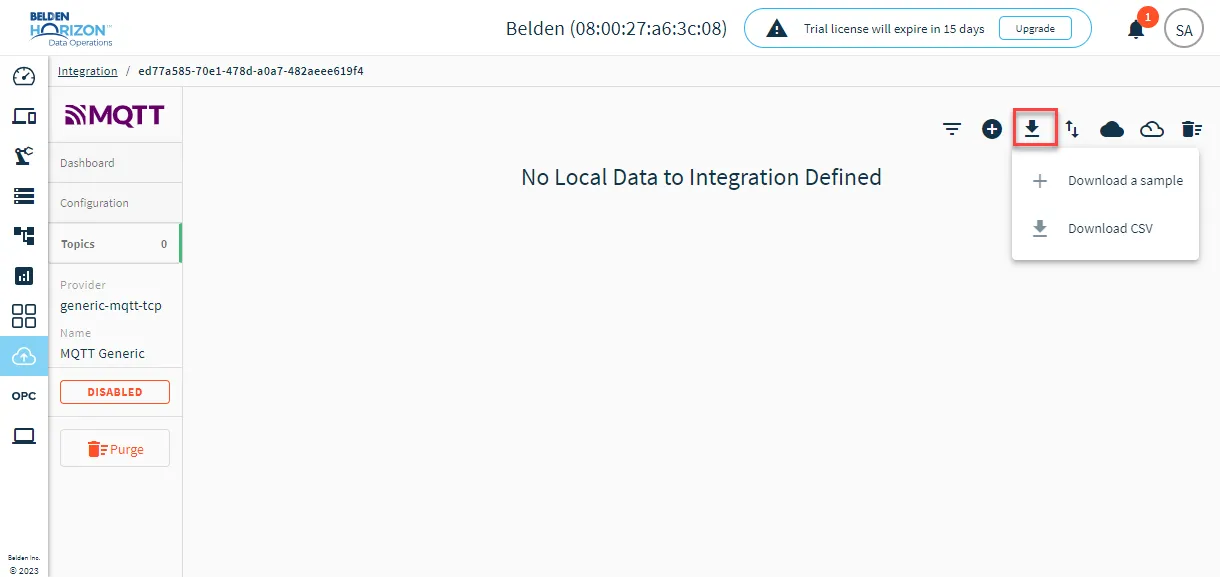Viewport: 1220px width, 577px height.
Task: Click the integration ID in the breadcrumb
Action: coord(251,71)
